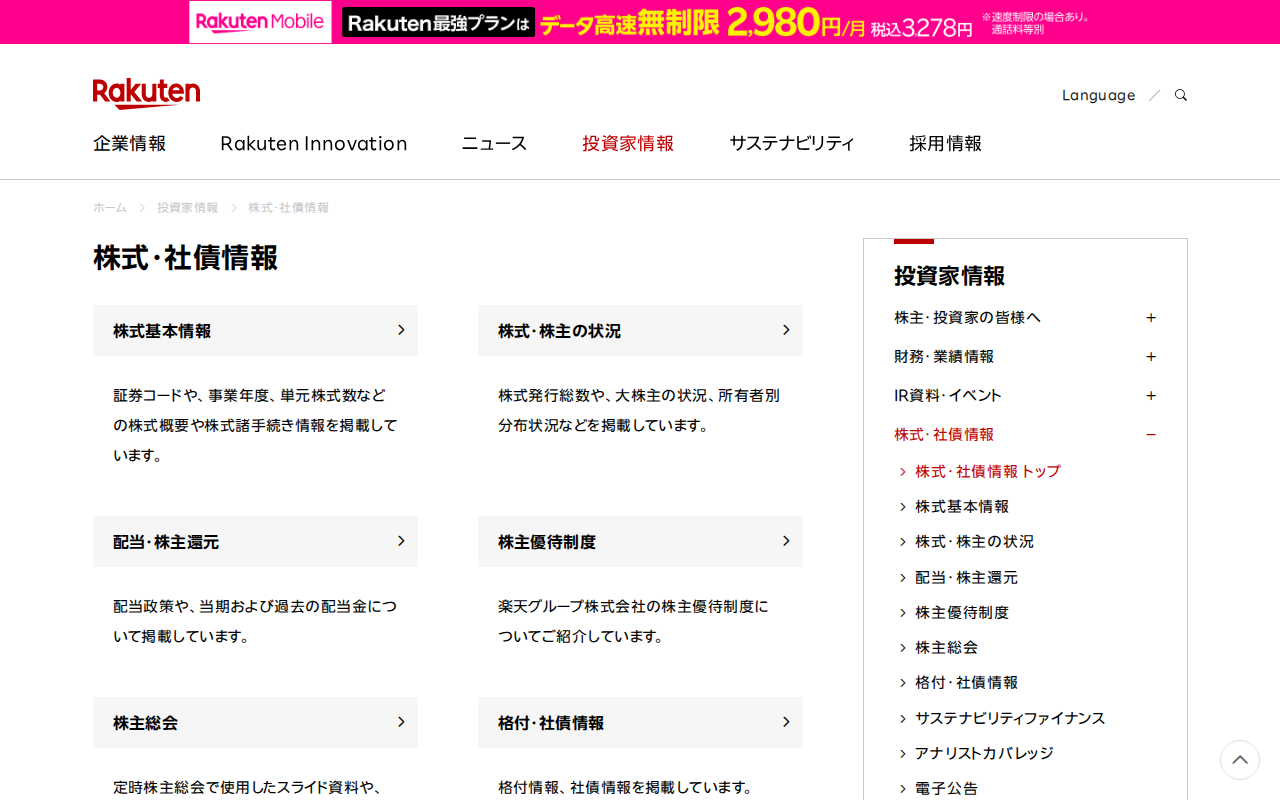Open the site search magnifier icon
The width and height of the screenshot is (1280, 800).
point(1180,94)
